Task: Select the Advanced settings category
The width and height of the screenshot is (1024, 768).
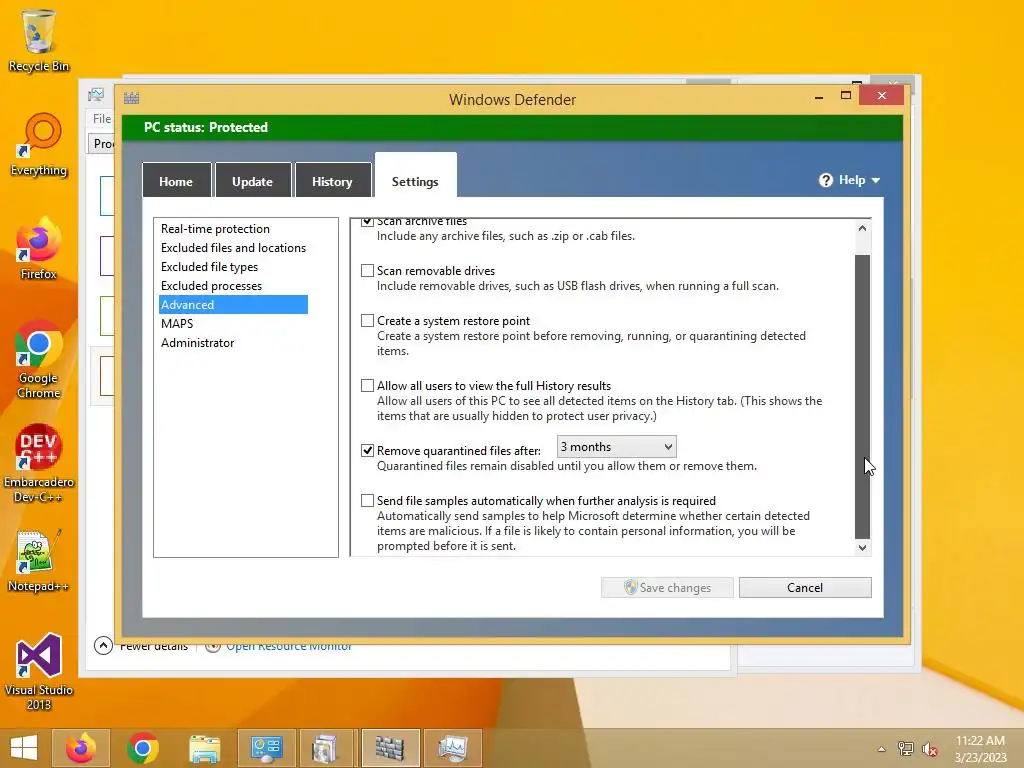Action: (233, 304)
